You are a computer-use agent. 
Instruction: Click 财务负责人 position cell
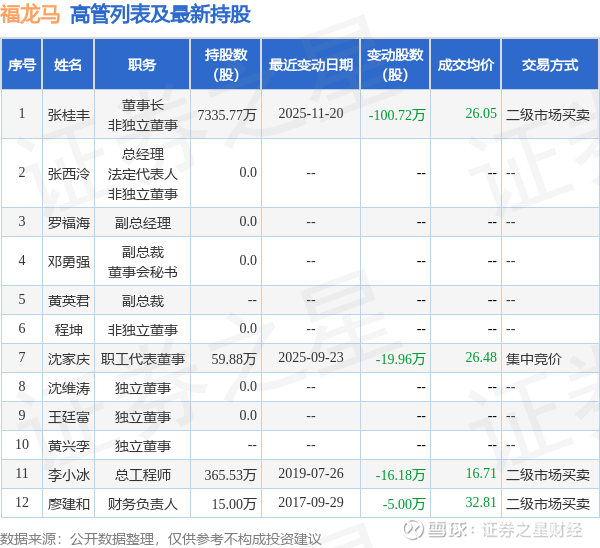(x=142, y=504)
